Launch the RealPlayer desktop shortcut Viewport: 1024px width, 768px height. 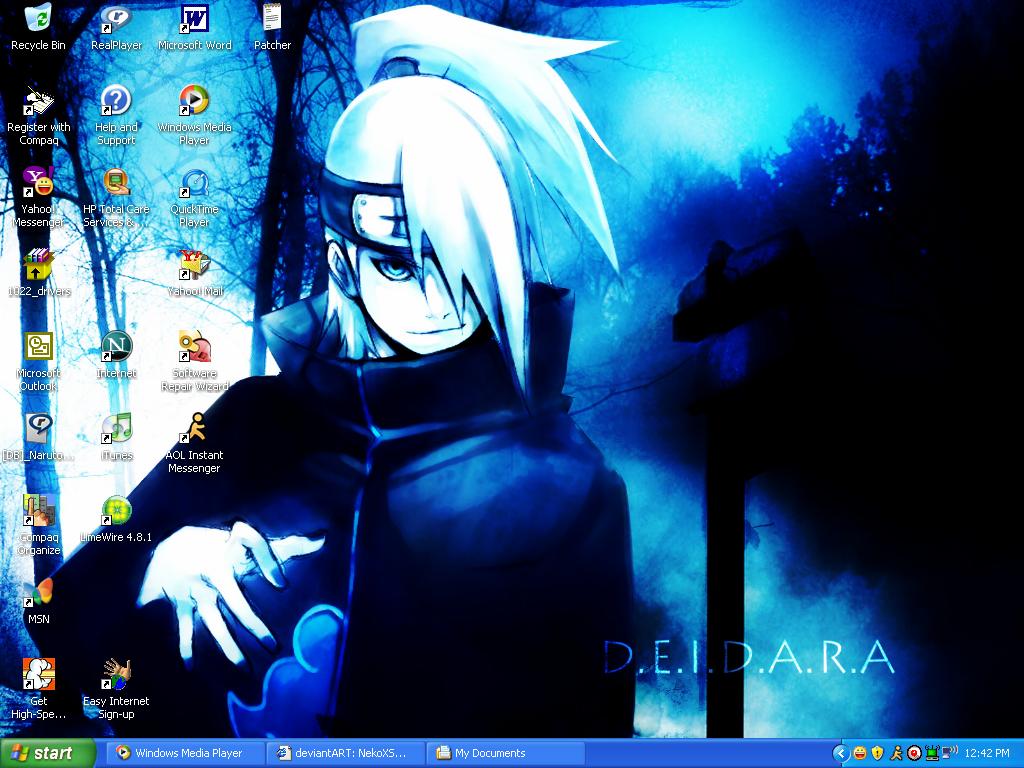(x=116, y=27)
